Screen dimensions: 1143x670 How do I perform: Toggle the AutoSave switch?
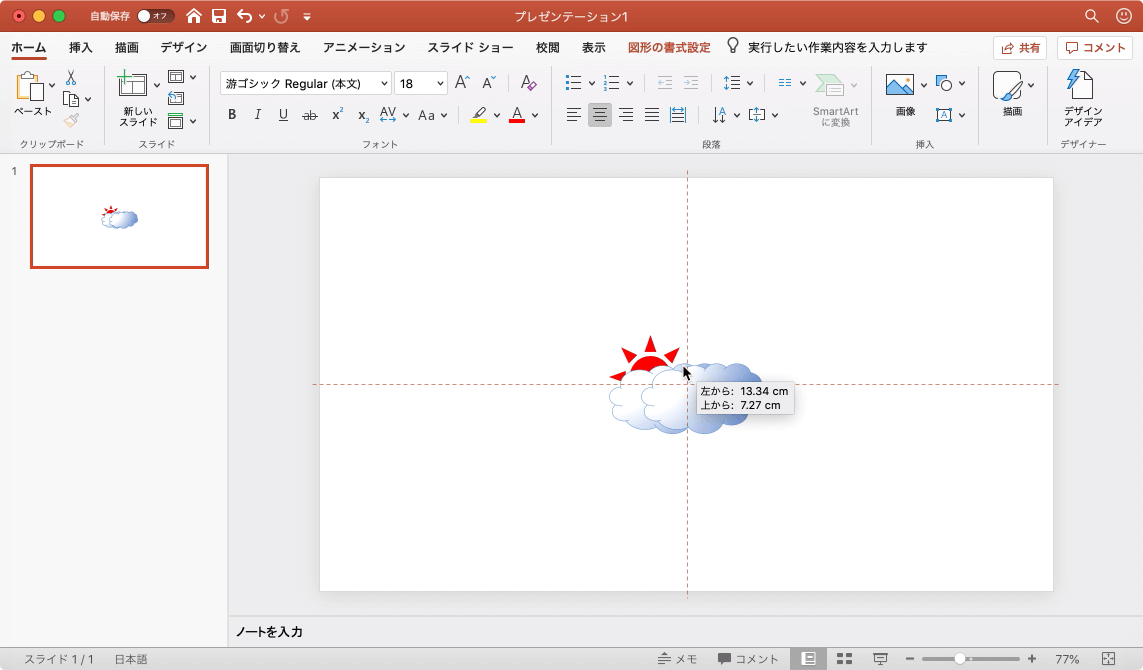click(x=154, y=16)
